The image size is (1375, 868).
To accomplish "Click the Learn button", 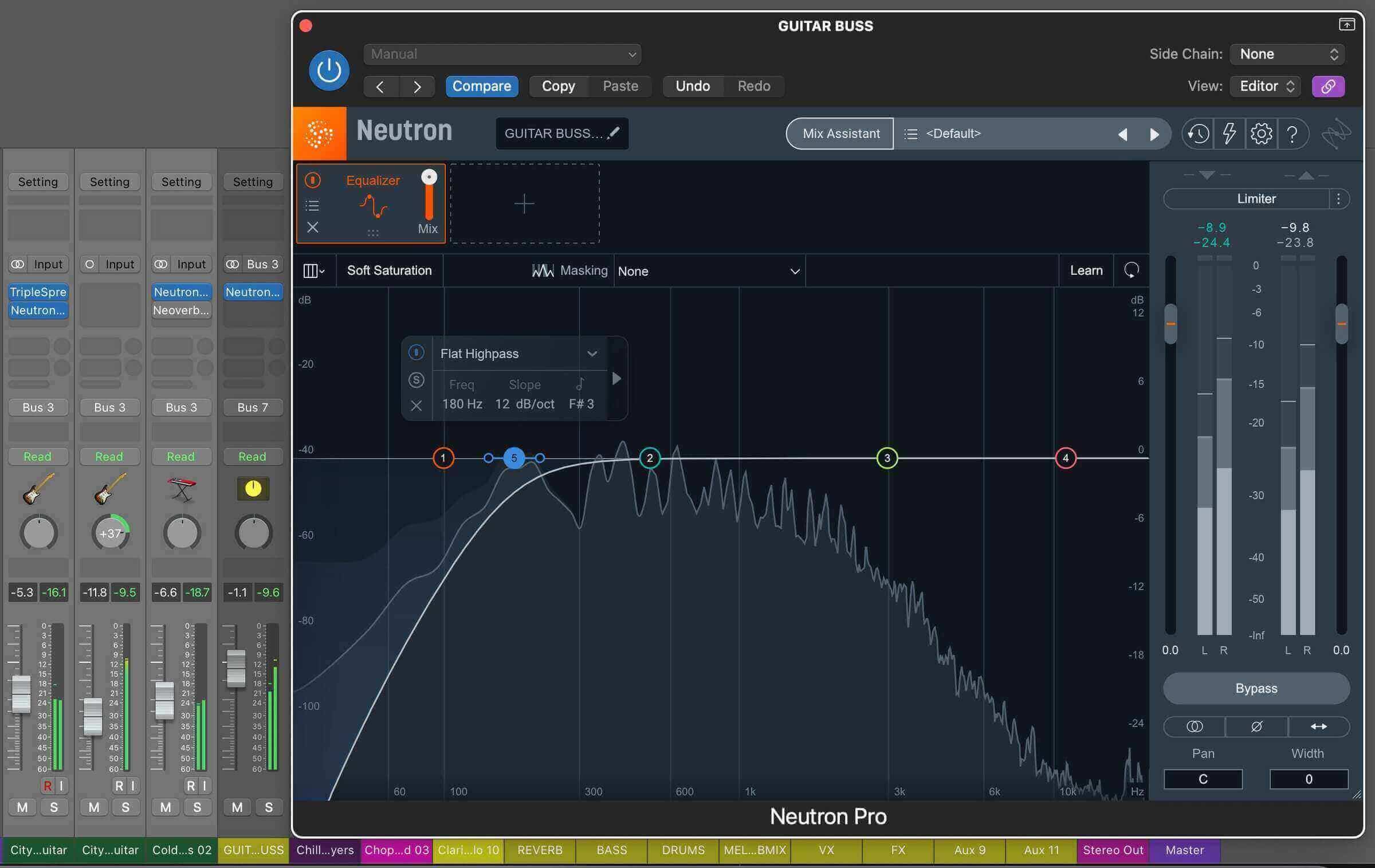I will (x=1086, y=270).
